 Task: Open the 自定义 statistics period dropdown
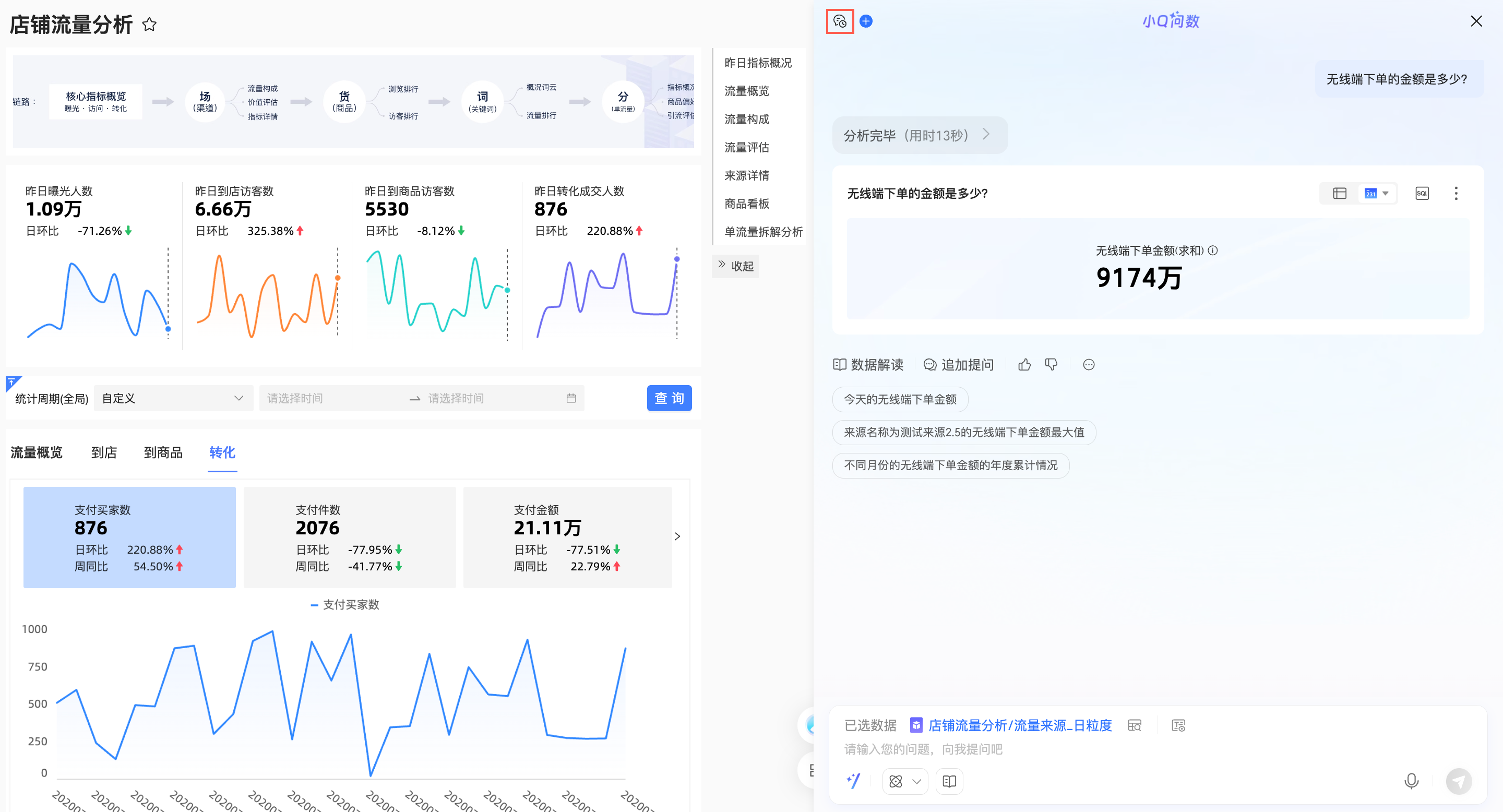(173, 398)
